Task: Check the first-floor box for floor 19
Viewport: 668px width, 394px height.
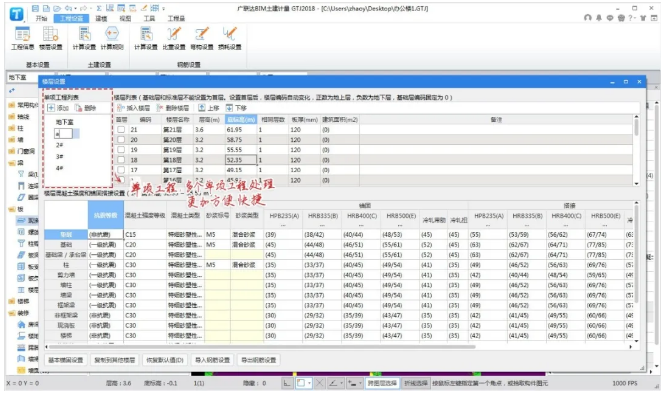Action: pyautogui.click(x=121, y=150)
